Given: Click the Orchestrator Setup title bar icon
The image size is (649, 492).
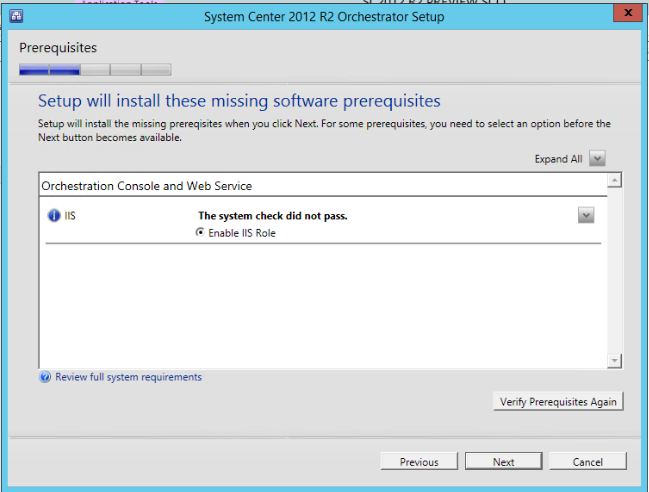Looking at the screenshot, I should click(17, 16).
